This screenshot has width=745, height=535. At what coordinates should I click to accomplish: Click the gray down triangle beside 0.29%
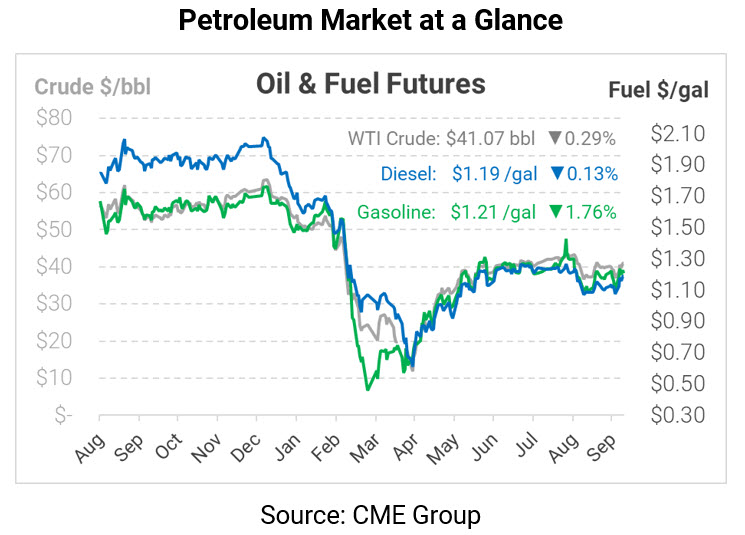[555, 139]
